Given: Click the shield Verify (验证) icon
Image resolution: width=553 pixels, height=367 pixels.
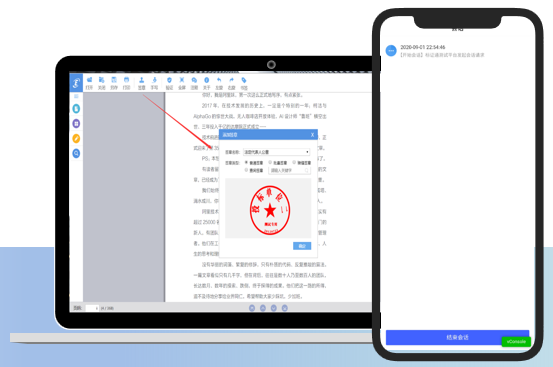Looking at the screenshot, I should (169, 83).
